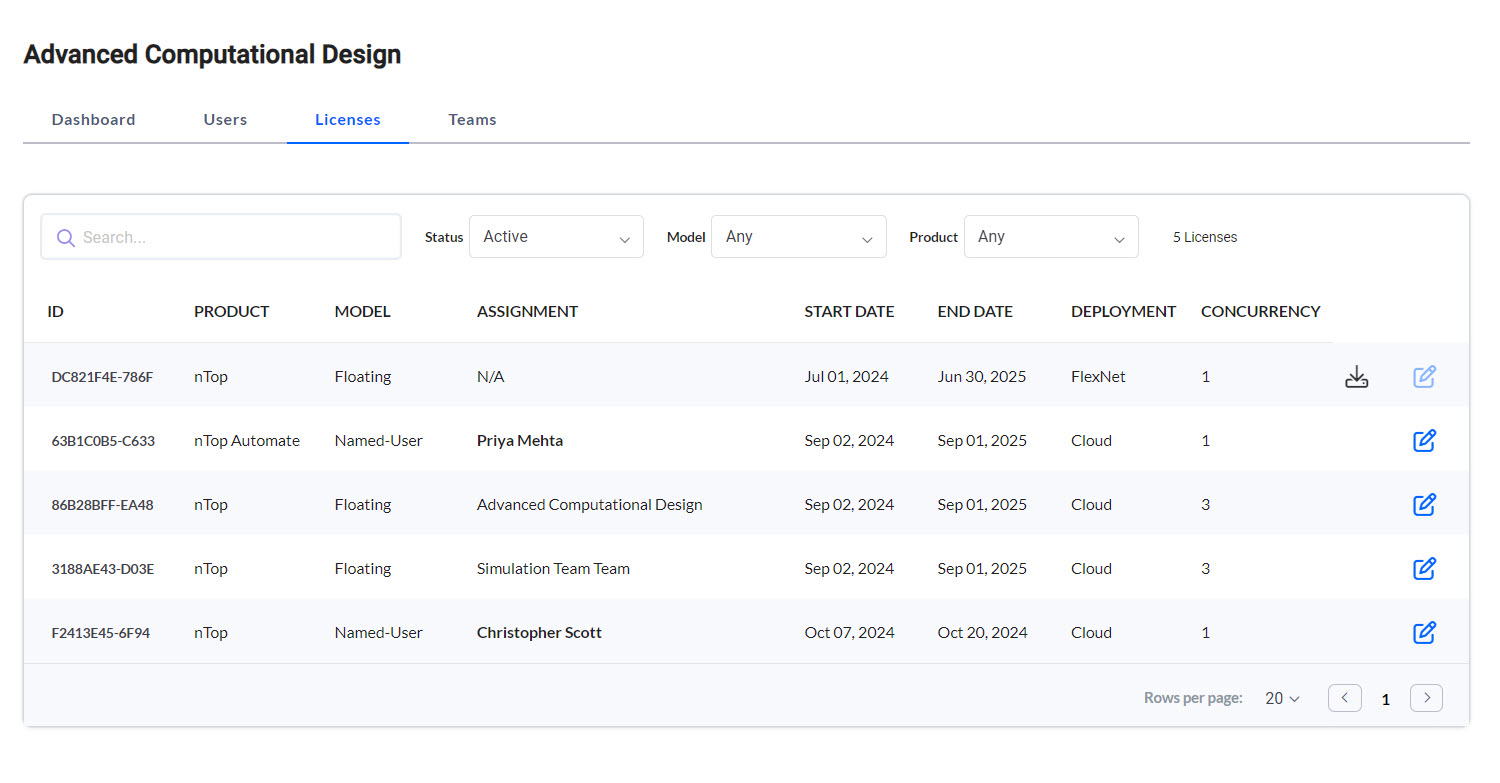Open the Model filter dropdown
1500x783 pixels.
[798, 237]
